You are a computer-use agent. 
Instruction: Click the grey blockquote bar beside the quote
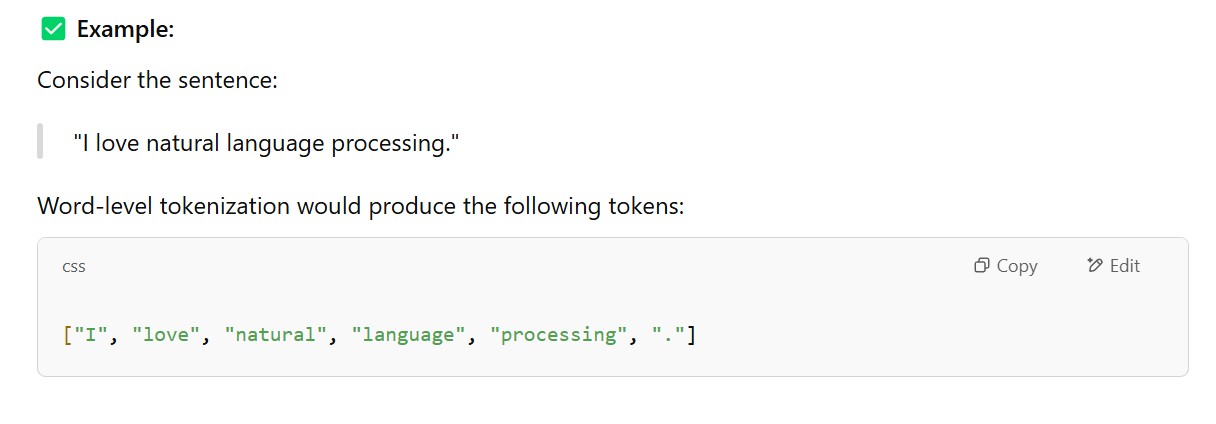point(40,141)
